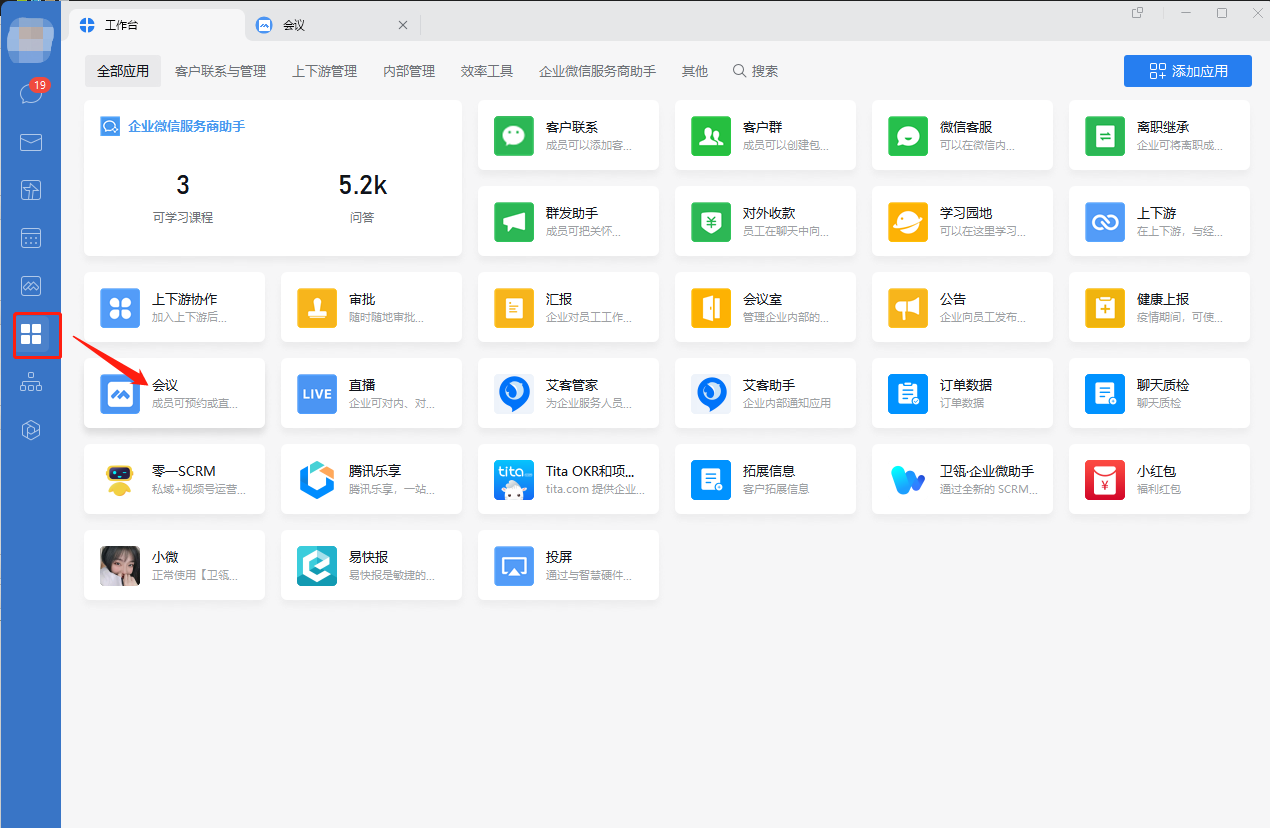This screenshot has height=828, width=1270.
Task: Close the 会议 tab
Action: (x=403, y=26)
